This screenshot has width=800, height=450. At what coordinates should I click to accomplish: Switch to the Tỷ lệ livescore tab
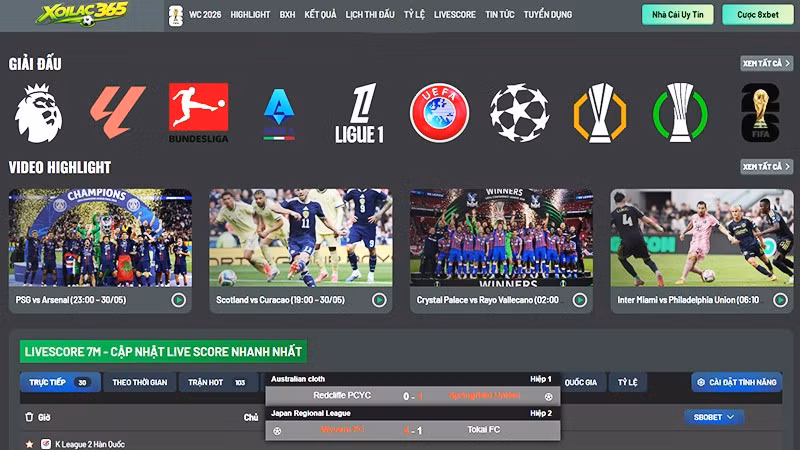[628, 382]
